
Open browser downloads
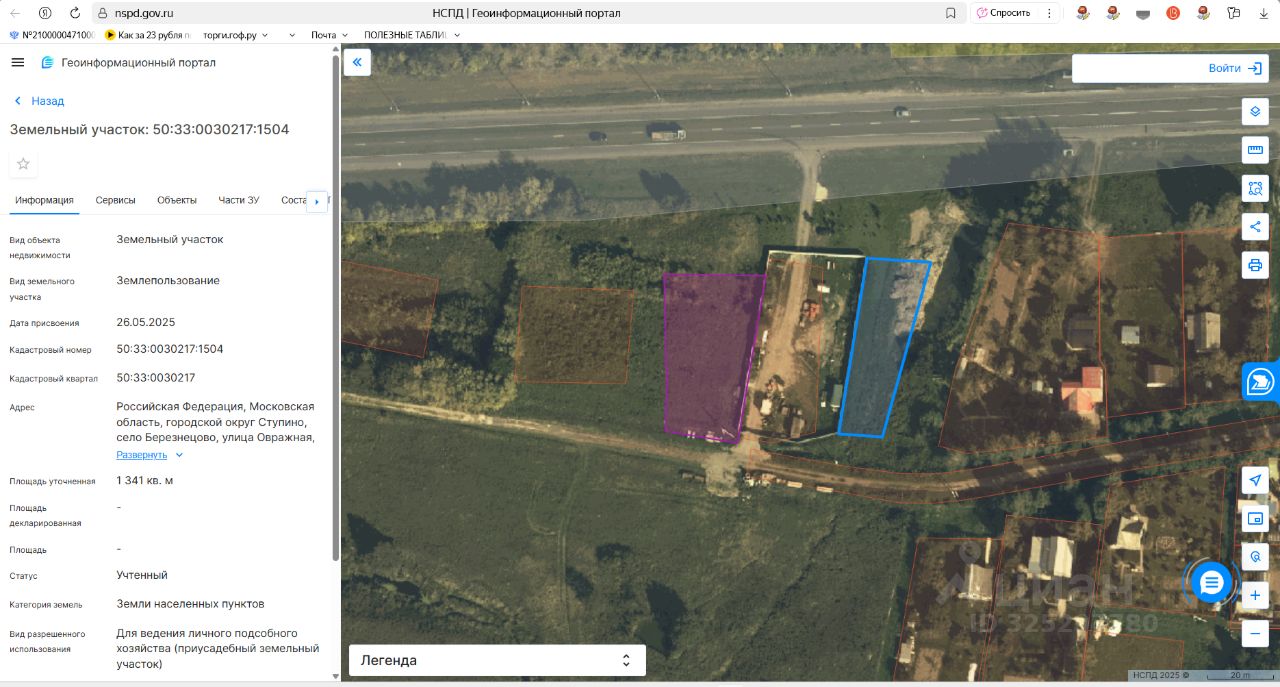[x=1263, y=13]
